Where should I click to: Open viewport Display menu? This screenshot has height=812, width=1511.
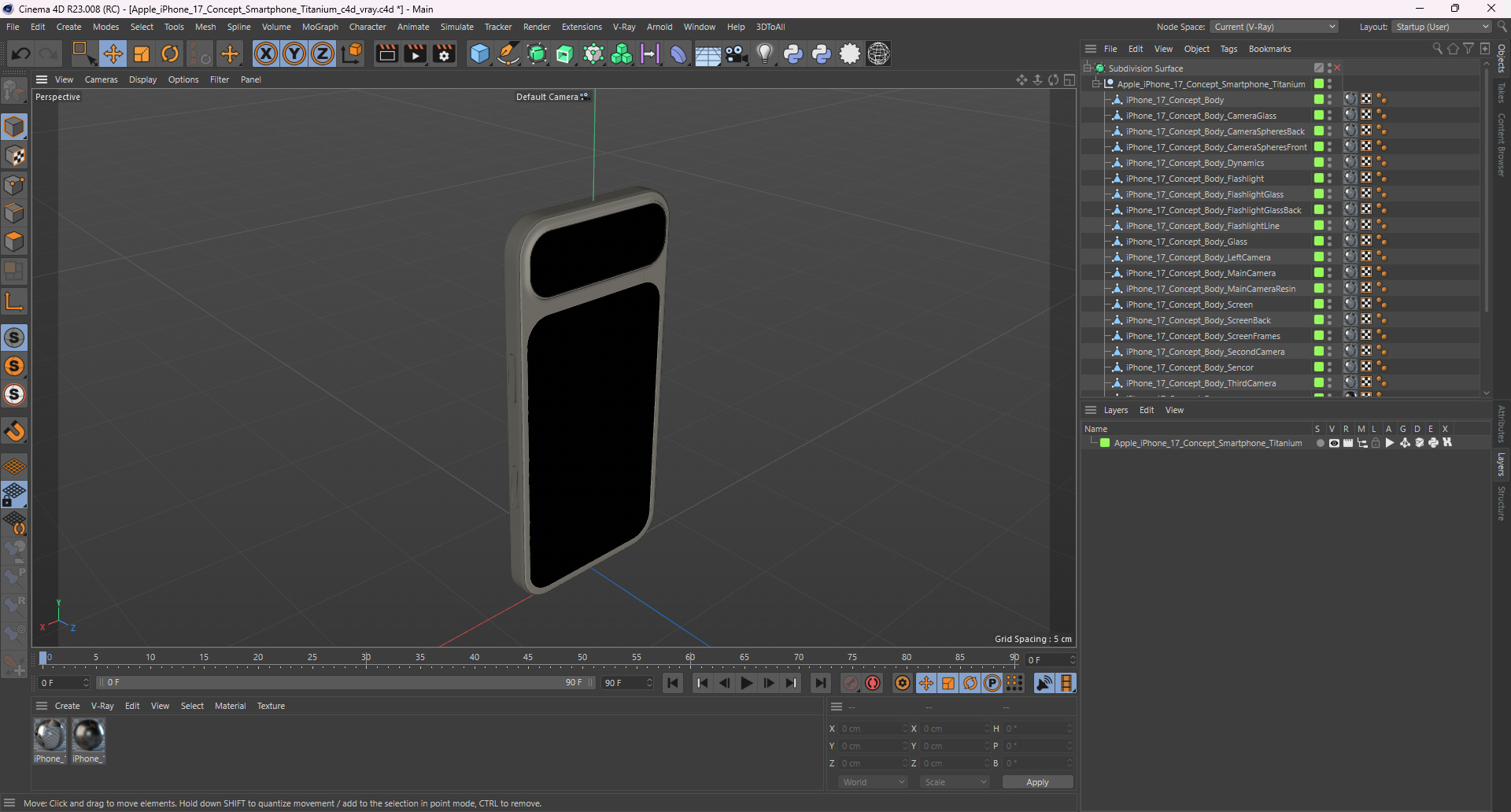142,79
